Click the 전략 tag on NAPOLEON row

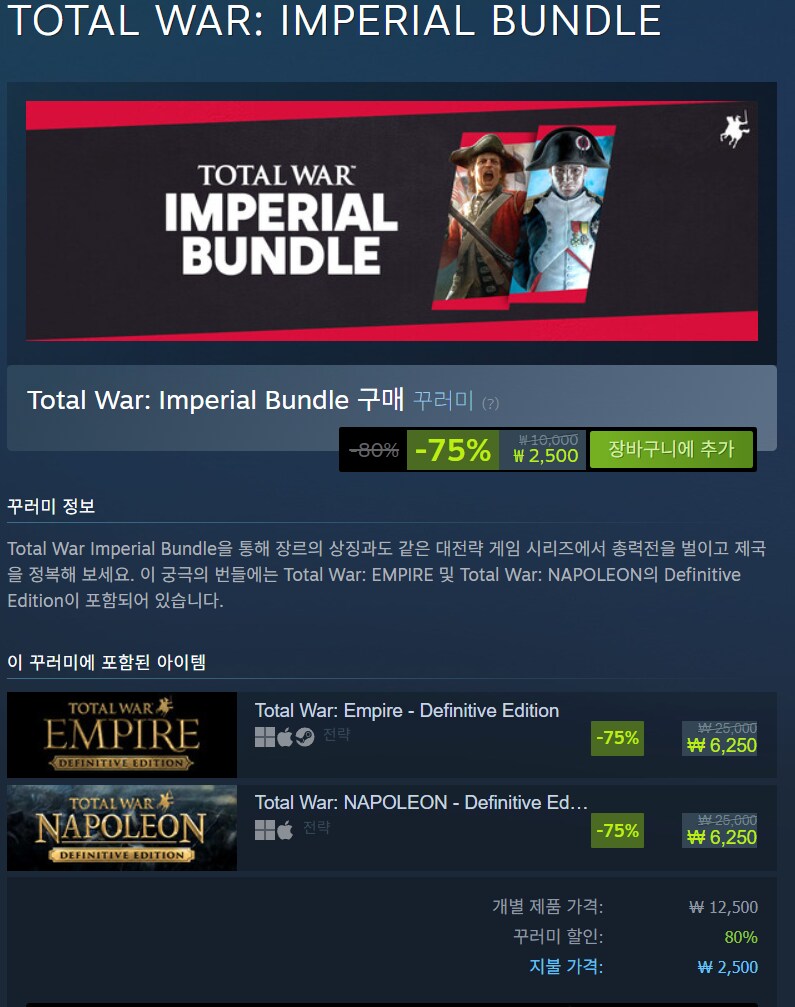pyautogui.click(x=317, y=827)
